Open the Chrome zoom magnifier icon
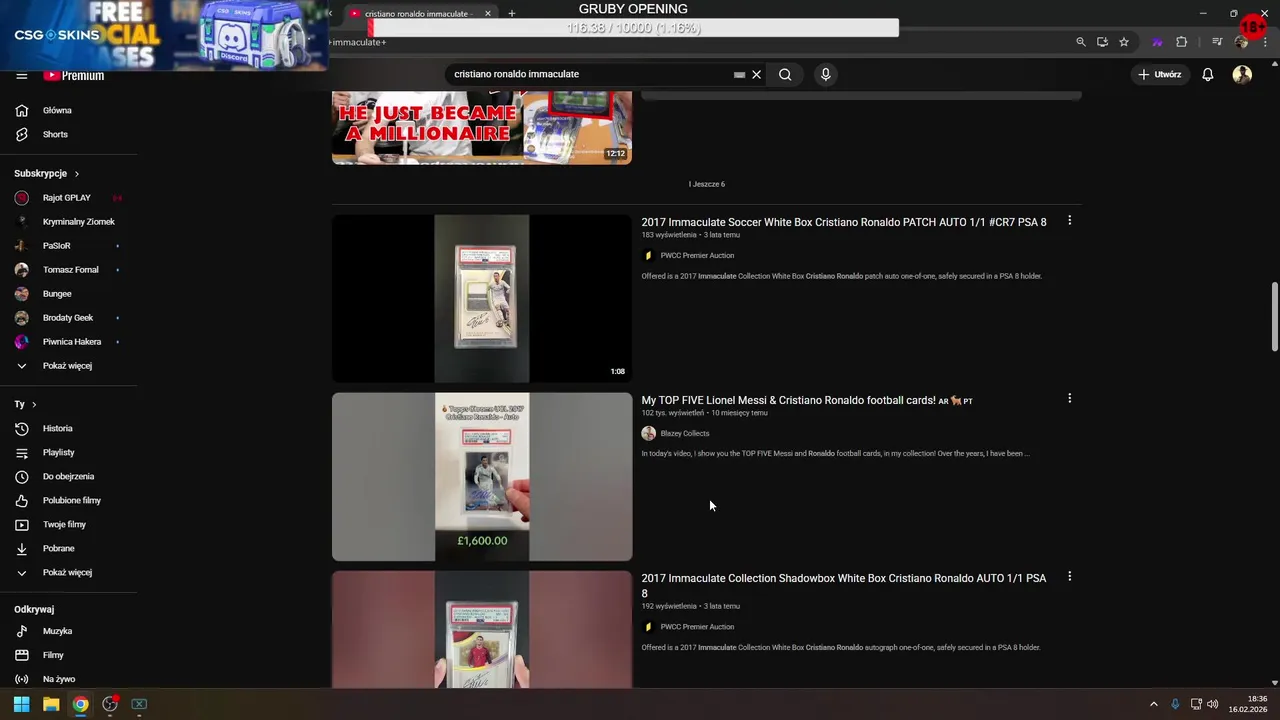Image resolution: width=1280 pixels, height=720 pixels. point(1080,42)
